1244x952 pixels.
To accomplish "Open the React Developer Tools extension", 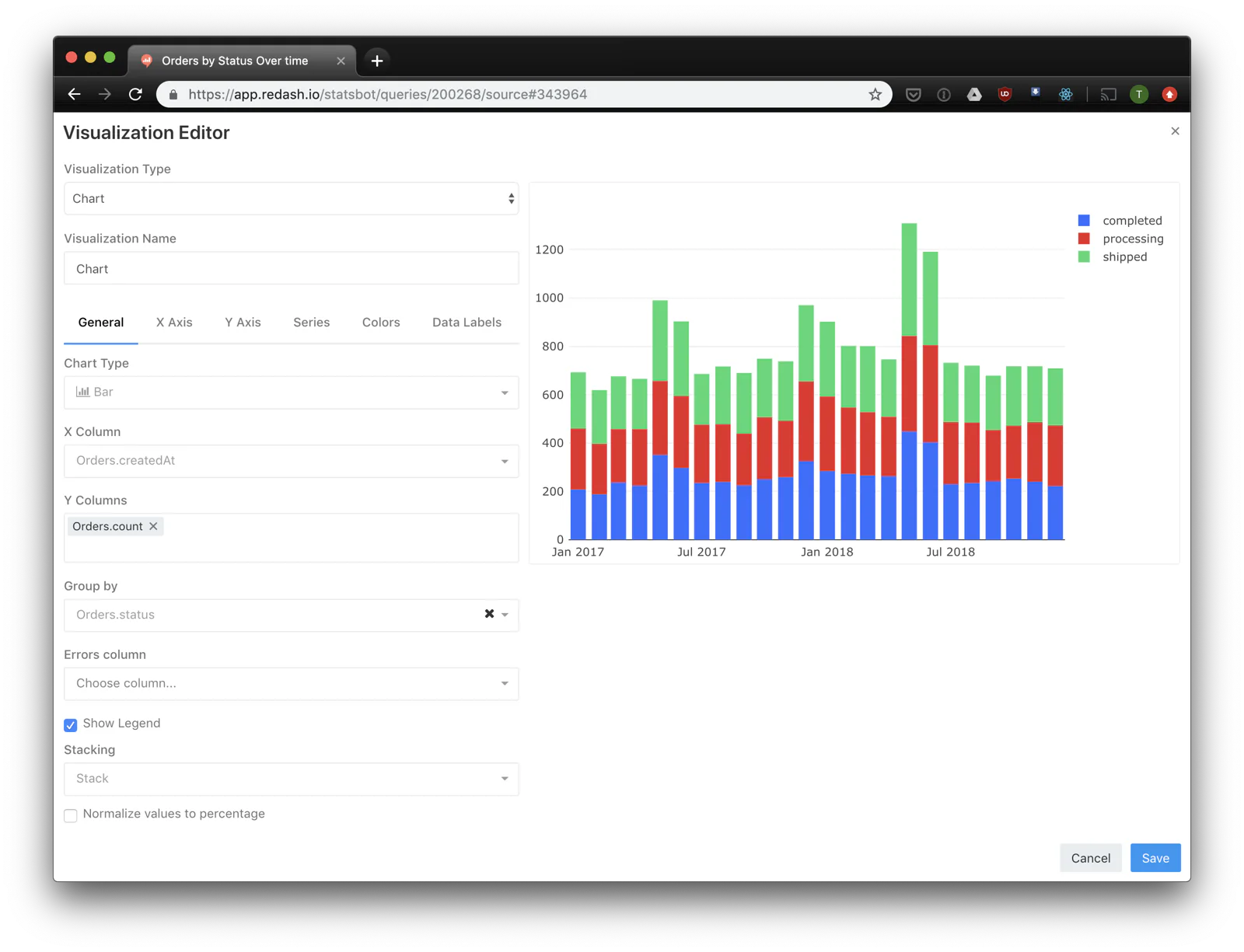I will click(x=1065, y=94).
